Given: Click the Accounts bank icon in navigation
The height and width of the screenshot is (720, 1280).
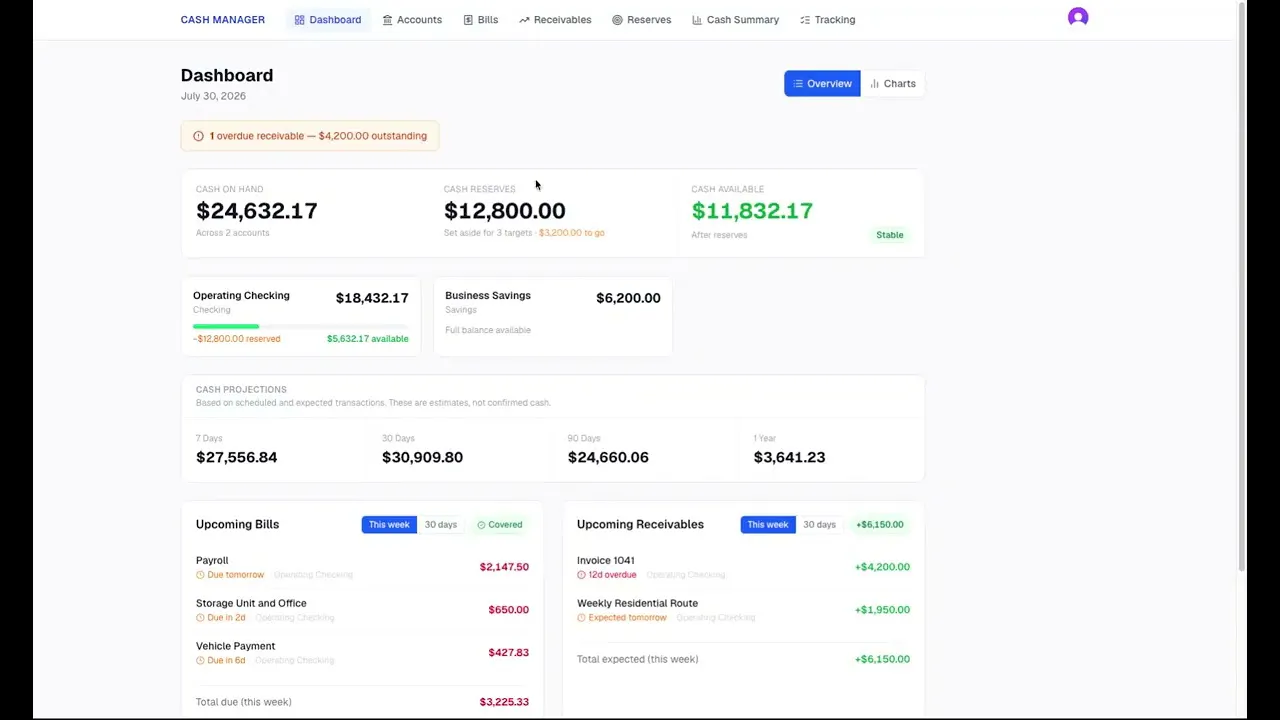Looking at the screenshot, I should tap(387, 20).
